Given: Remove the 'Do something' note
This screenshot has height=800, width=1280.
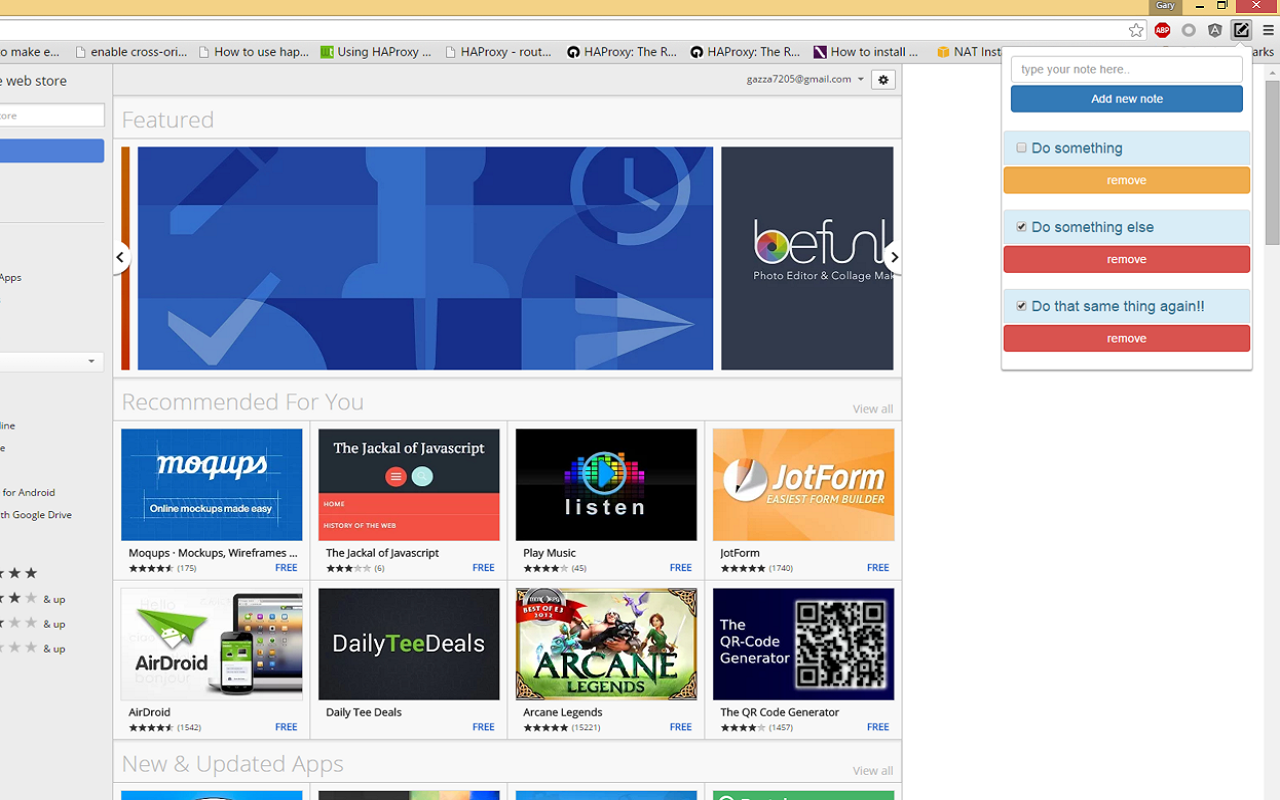Looking at the screenshot, I should point(1127,180).
